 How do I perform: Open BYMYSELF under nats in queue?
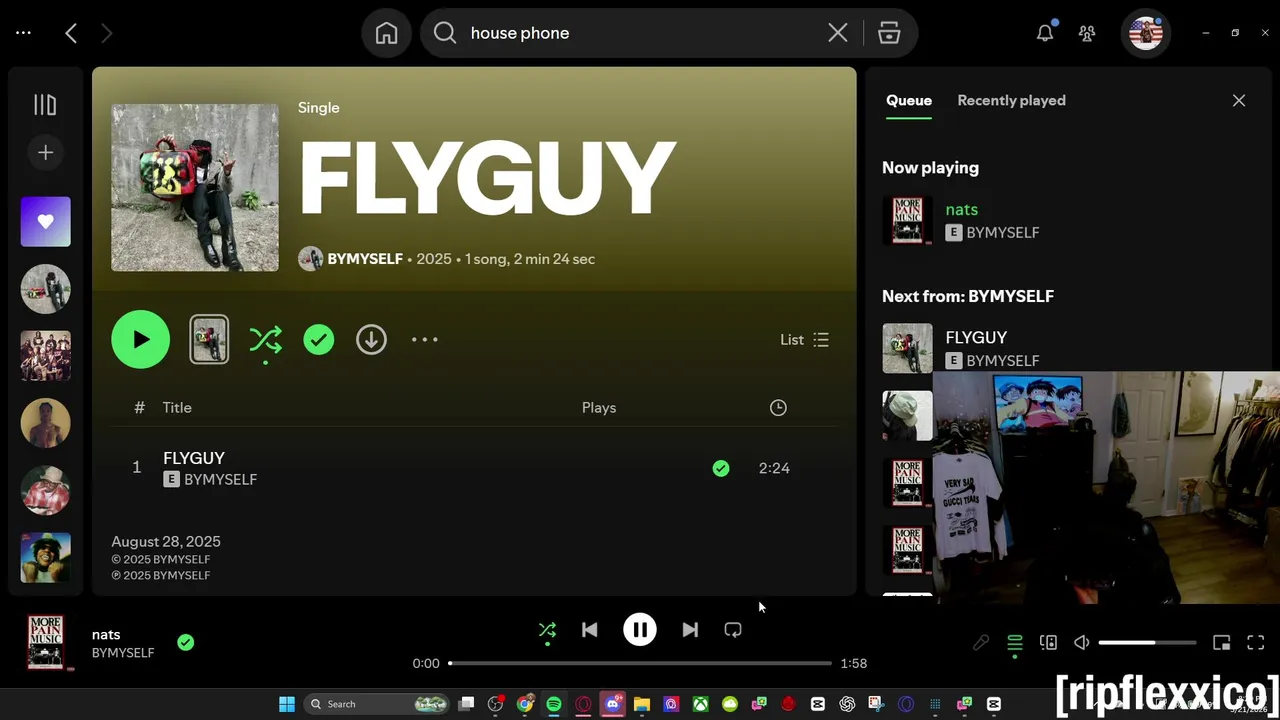point(1003,232)
